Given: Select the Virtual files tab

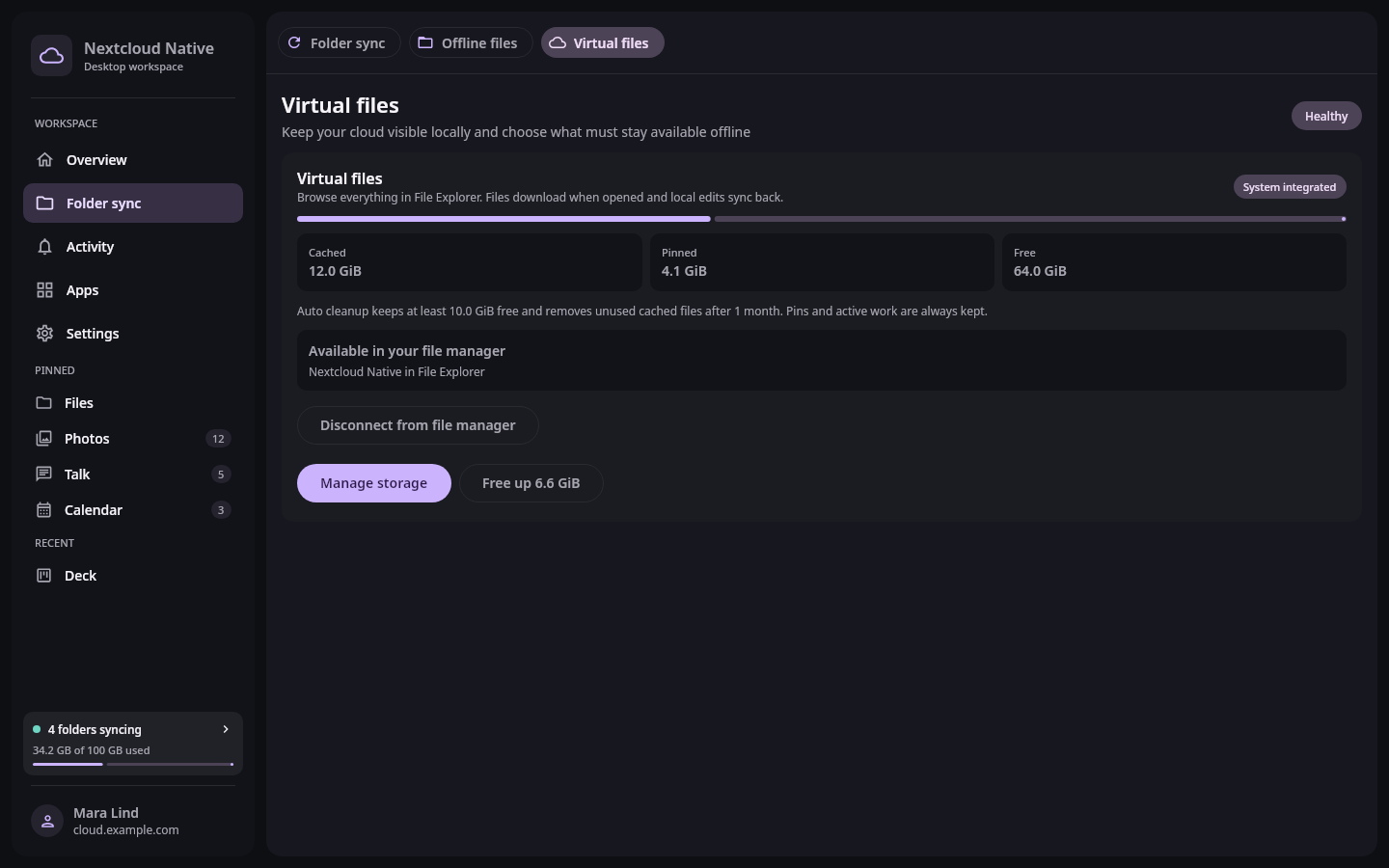Looking at the screenshot, I should pyautogui.click(x=602, y=42).
